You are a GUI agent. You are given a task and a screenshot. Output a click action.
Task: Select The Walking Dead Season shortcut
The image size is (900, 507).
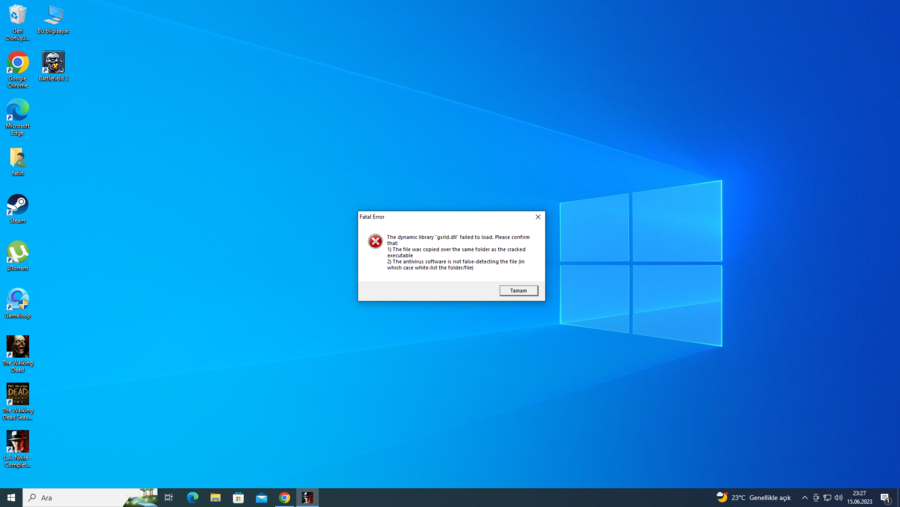[18, 402]
